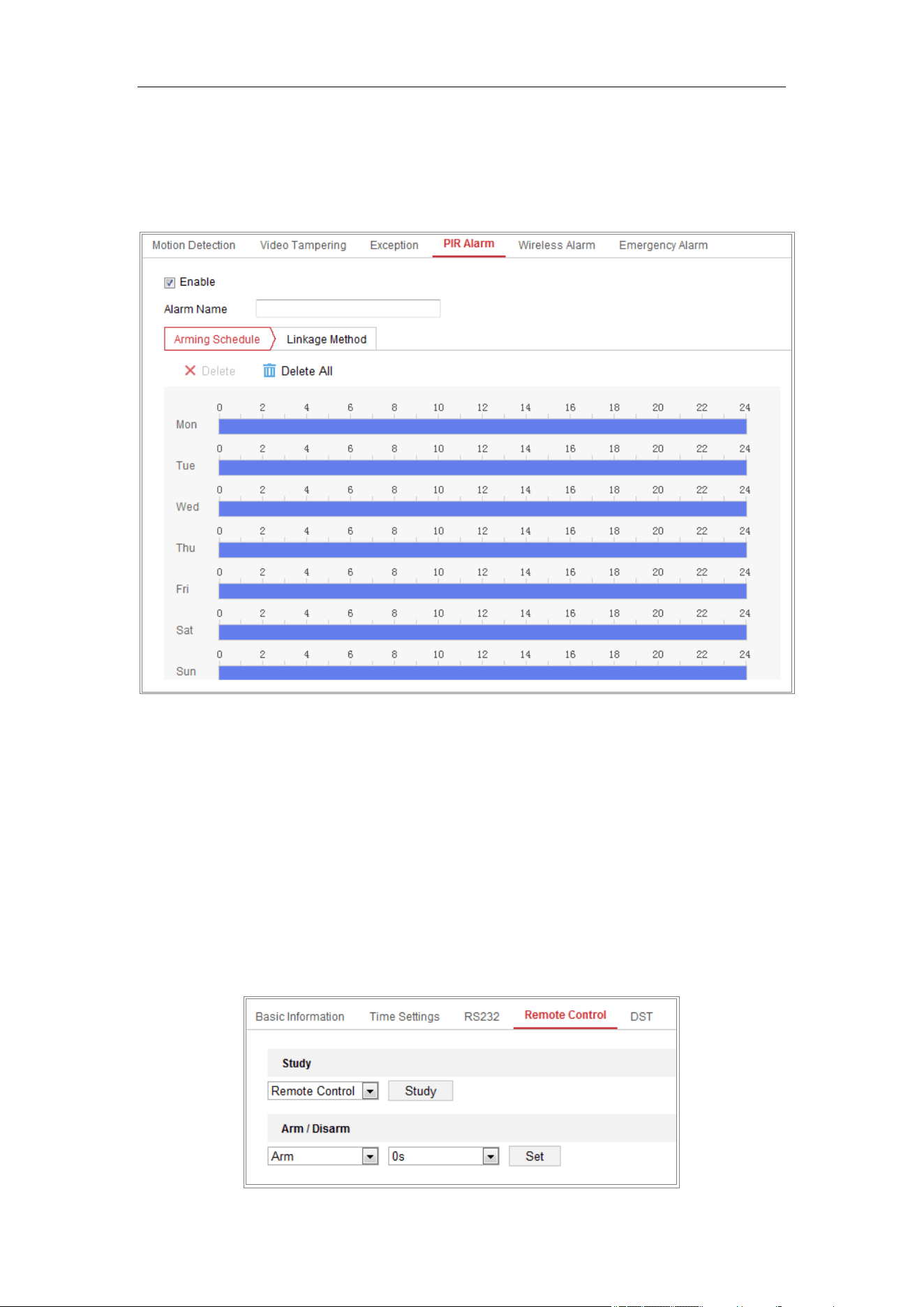The height and width of the screenshot is (1307, 924).
Task: Switch to the DST tab
Action: pyautogui.click(x=641, y=1017)
